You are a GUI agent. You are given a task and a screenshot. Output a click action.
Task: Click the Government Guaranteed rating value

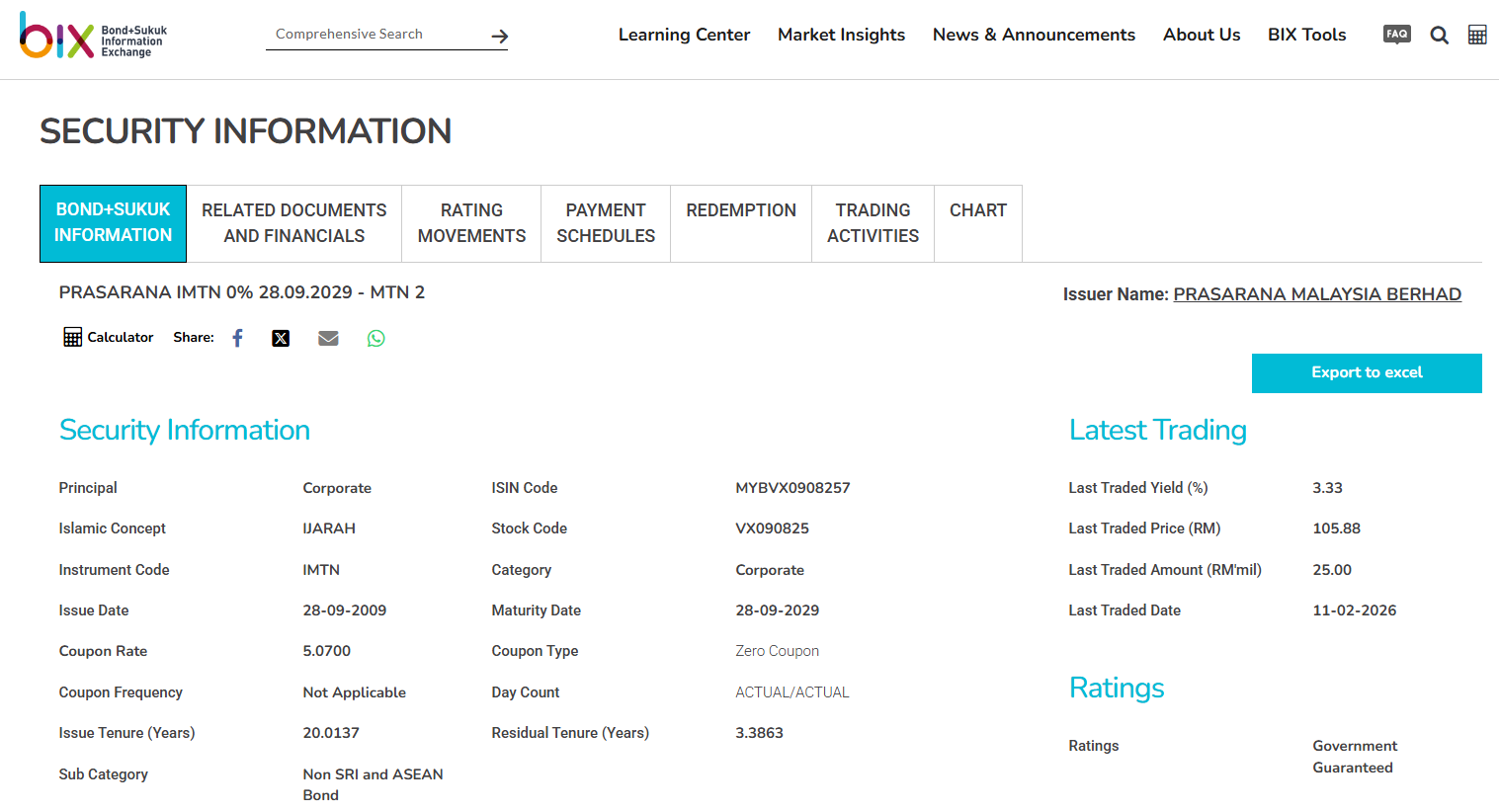[x=1355, y=757]
